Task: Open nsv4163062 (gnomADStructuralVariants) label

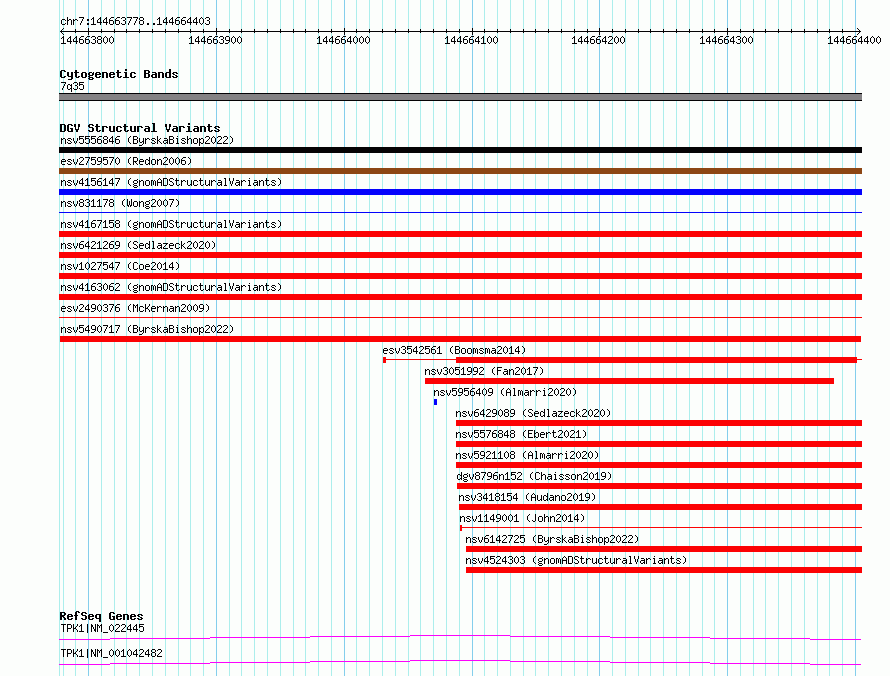Action: 171,287
